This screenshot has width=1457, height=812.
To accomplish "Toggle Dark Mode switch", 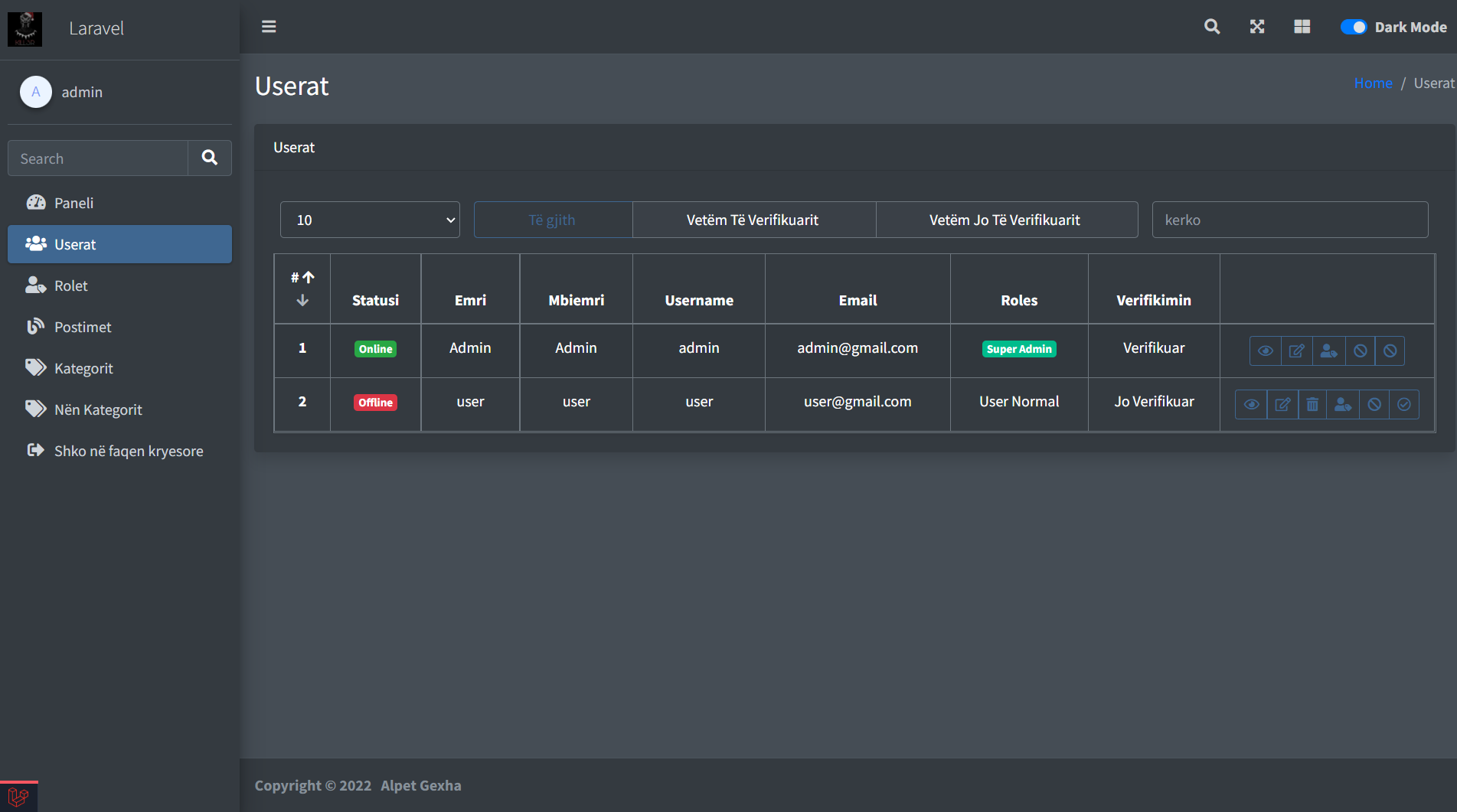I will pyautogui.click(x=1354, y=26).
